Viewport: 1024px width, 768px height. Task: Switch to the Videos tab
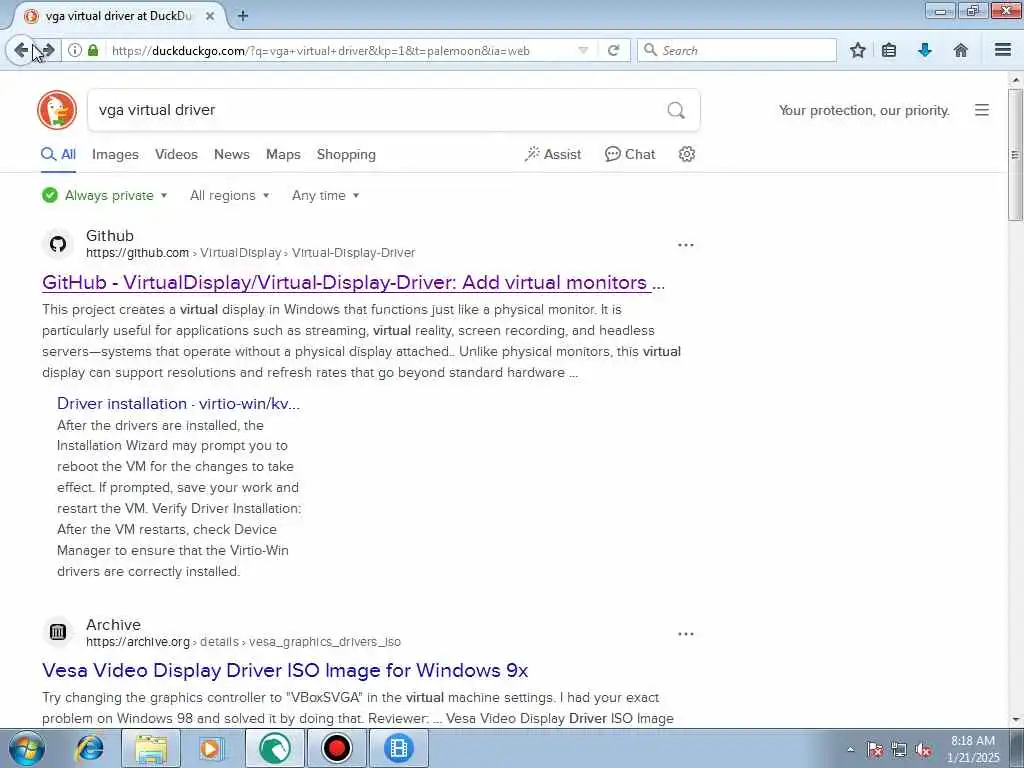coord(176,154)
